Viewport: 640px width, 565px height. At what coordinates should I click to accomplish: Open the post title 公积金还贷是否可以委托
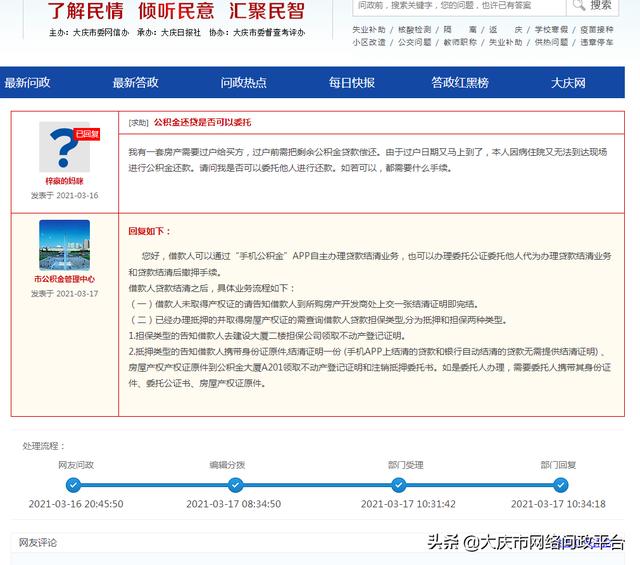pos(202,122)
